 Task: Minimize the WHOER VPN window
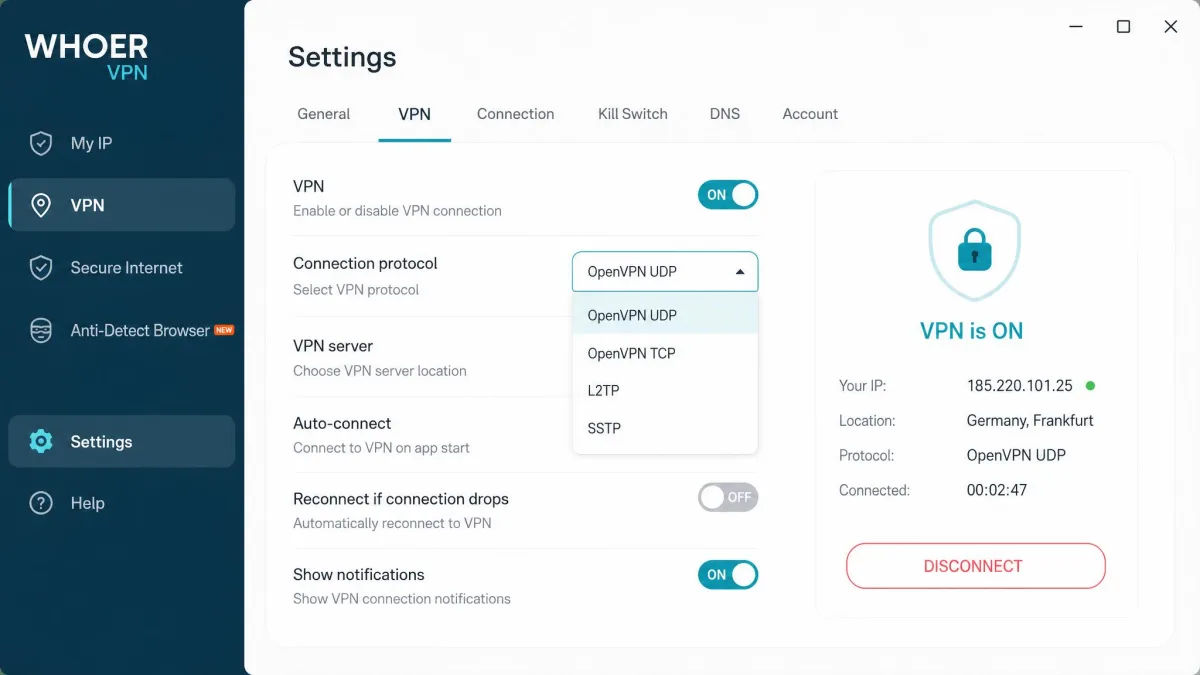tap(1075, 27)
